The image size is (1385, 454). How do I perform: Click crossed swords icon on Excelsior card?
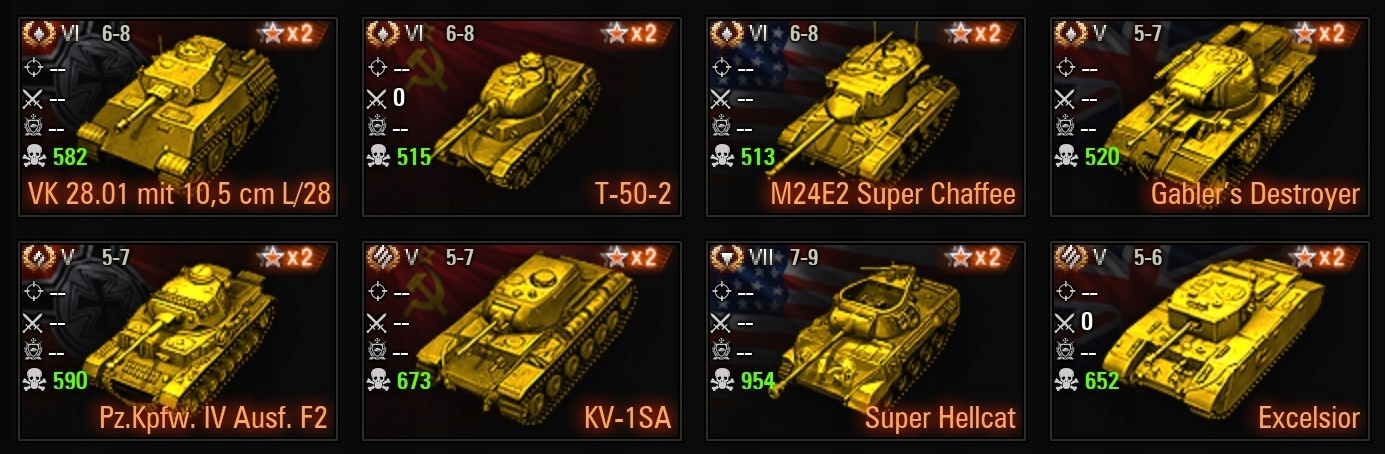[x=1065, y=322]
